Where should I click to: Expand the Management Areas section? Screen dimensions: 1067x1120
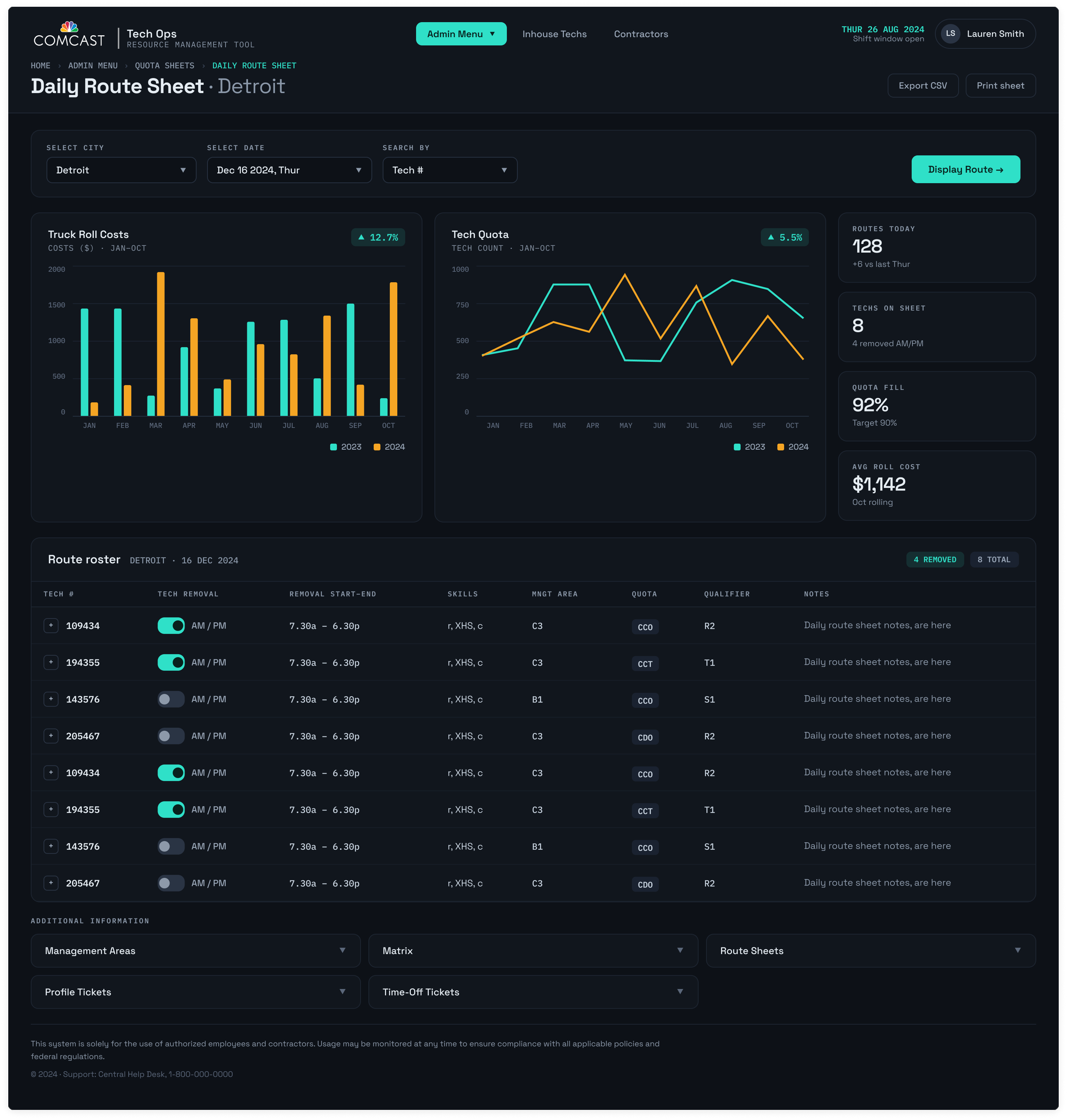[196, 950]
